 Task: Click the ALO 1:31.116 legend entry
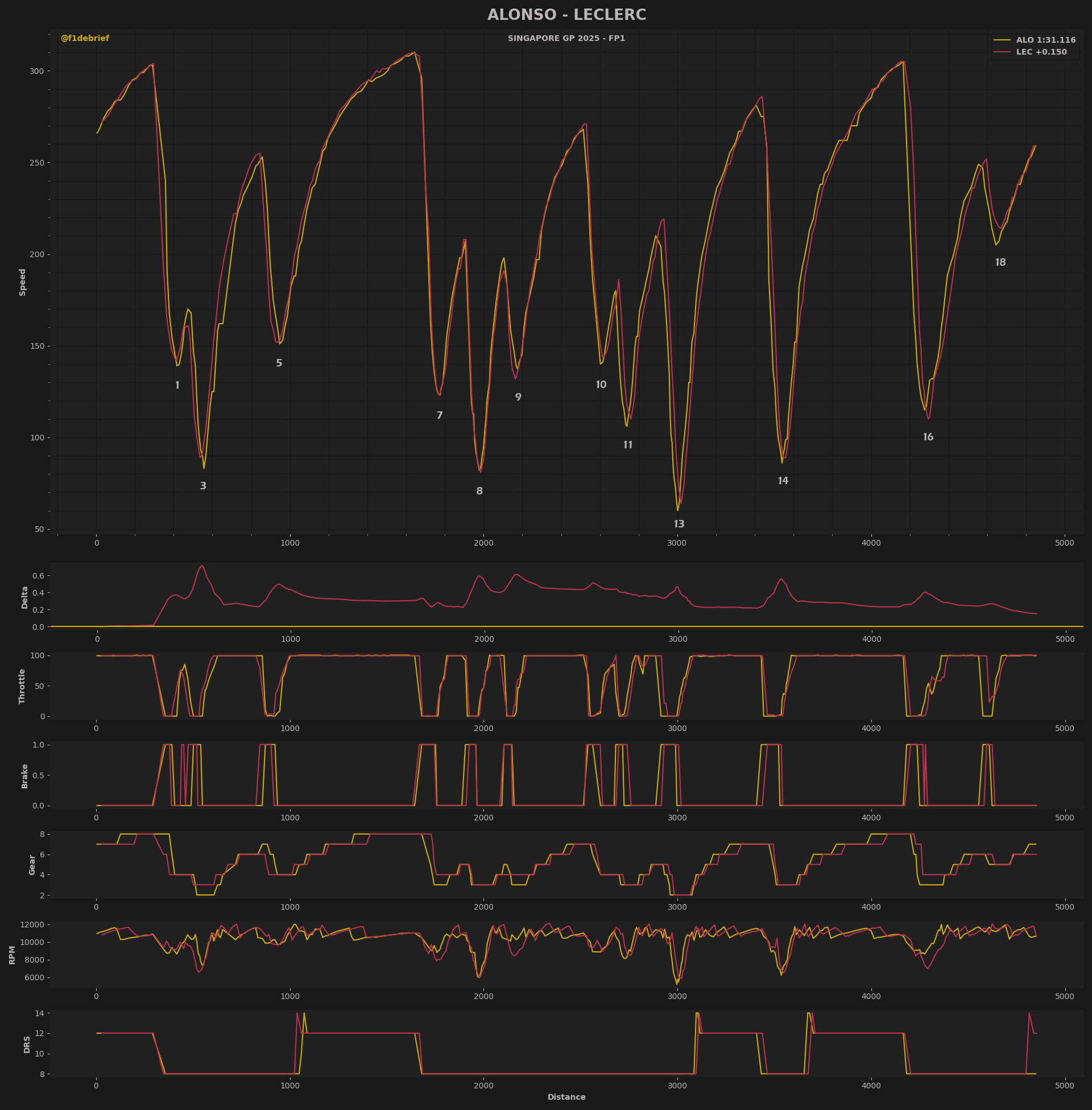point(1045,40)
